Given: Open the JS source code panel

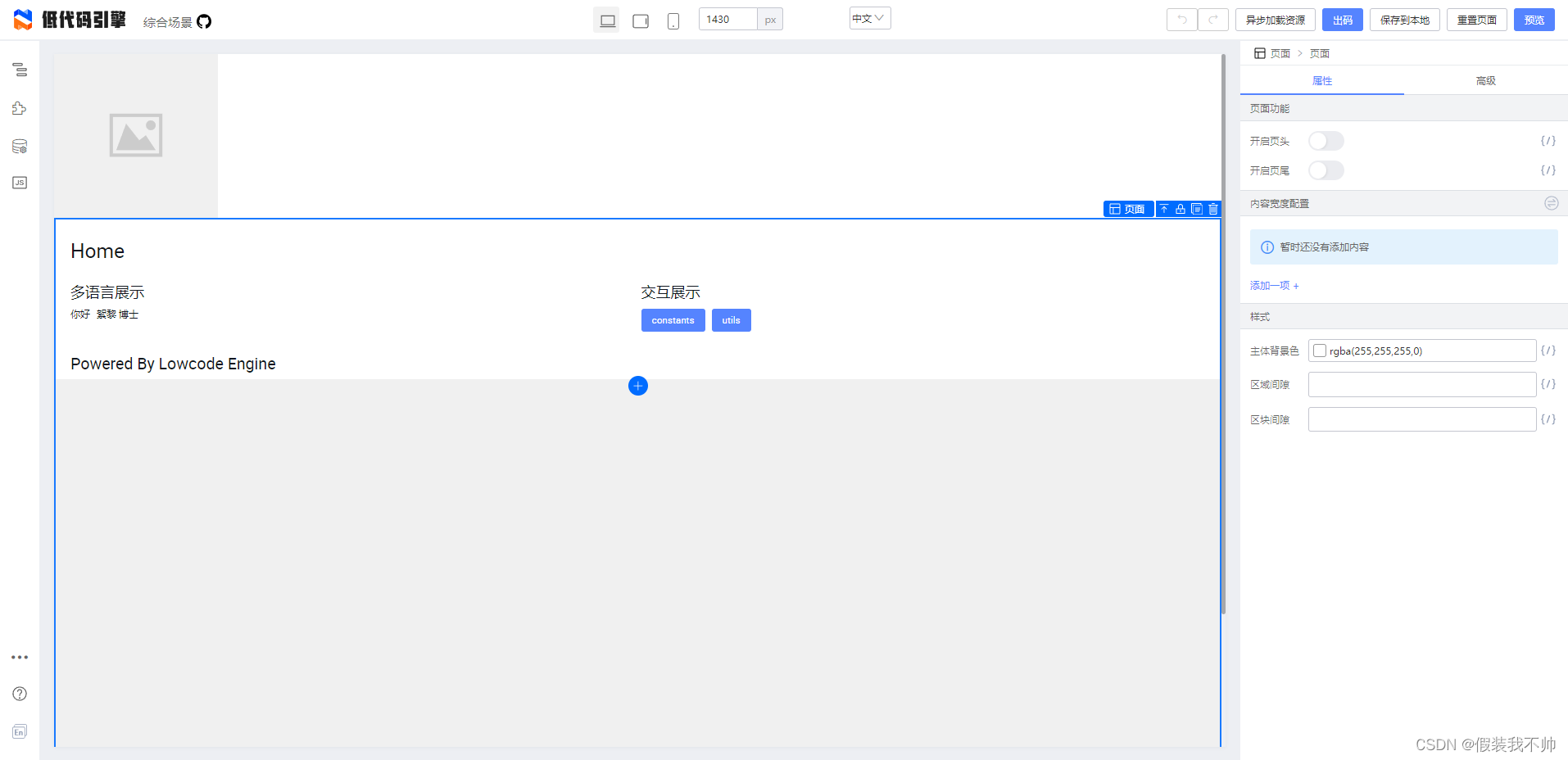Looking at the screenshot, I should pos(20,183).
